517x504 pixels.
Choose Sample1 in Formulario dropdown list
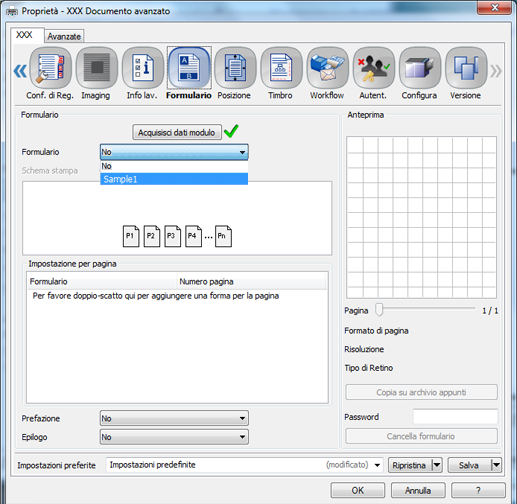[x=174, y=179]
